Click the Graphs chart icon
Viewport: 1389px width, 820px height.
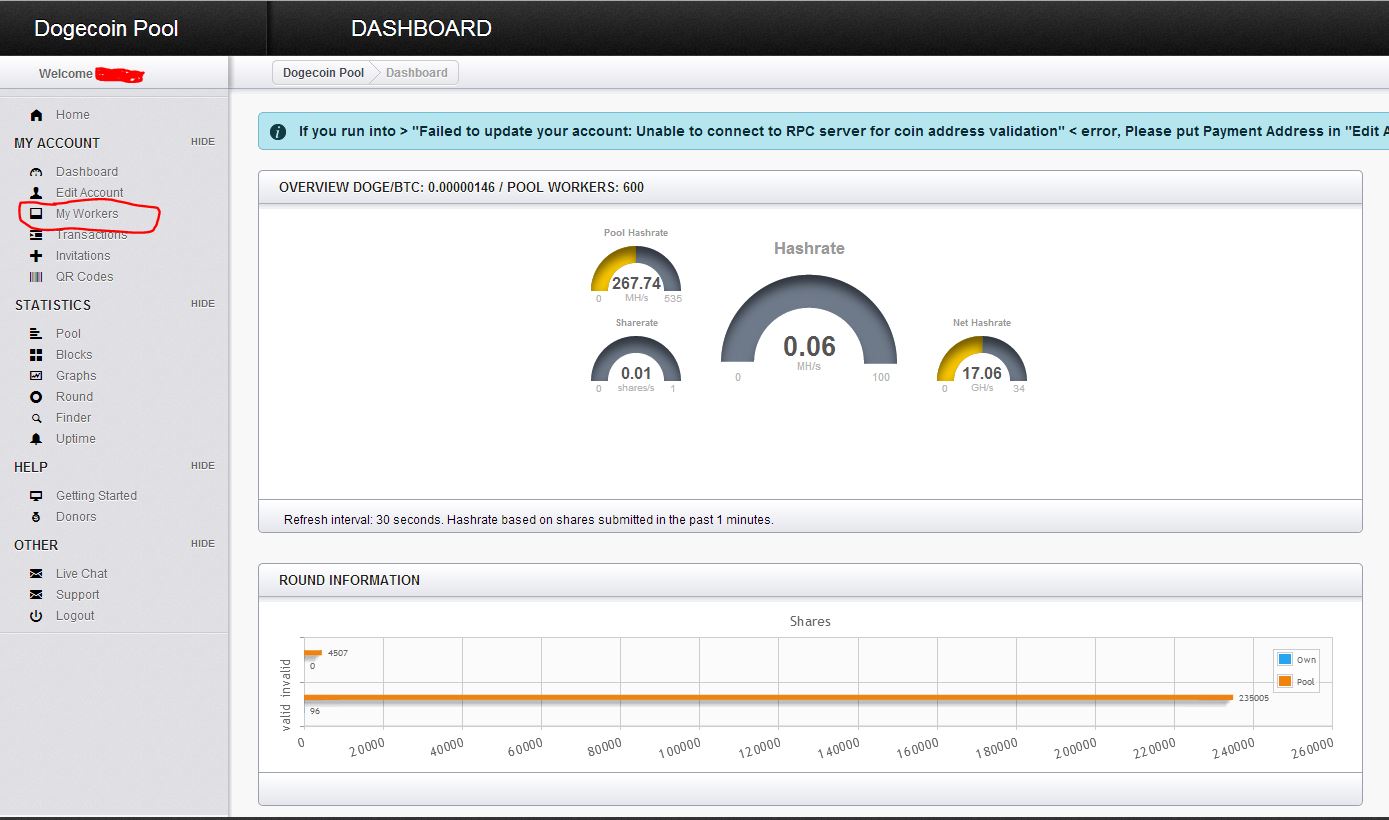coord(37,376)
